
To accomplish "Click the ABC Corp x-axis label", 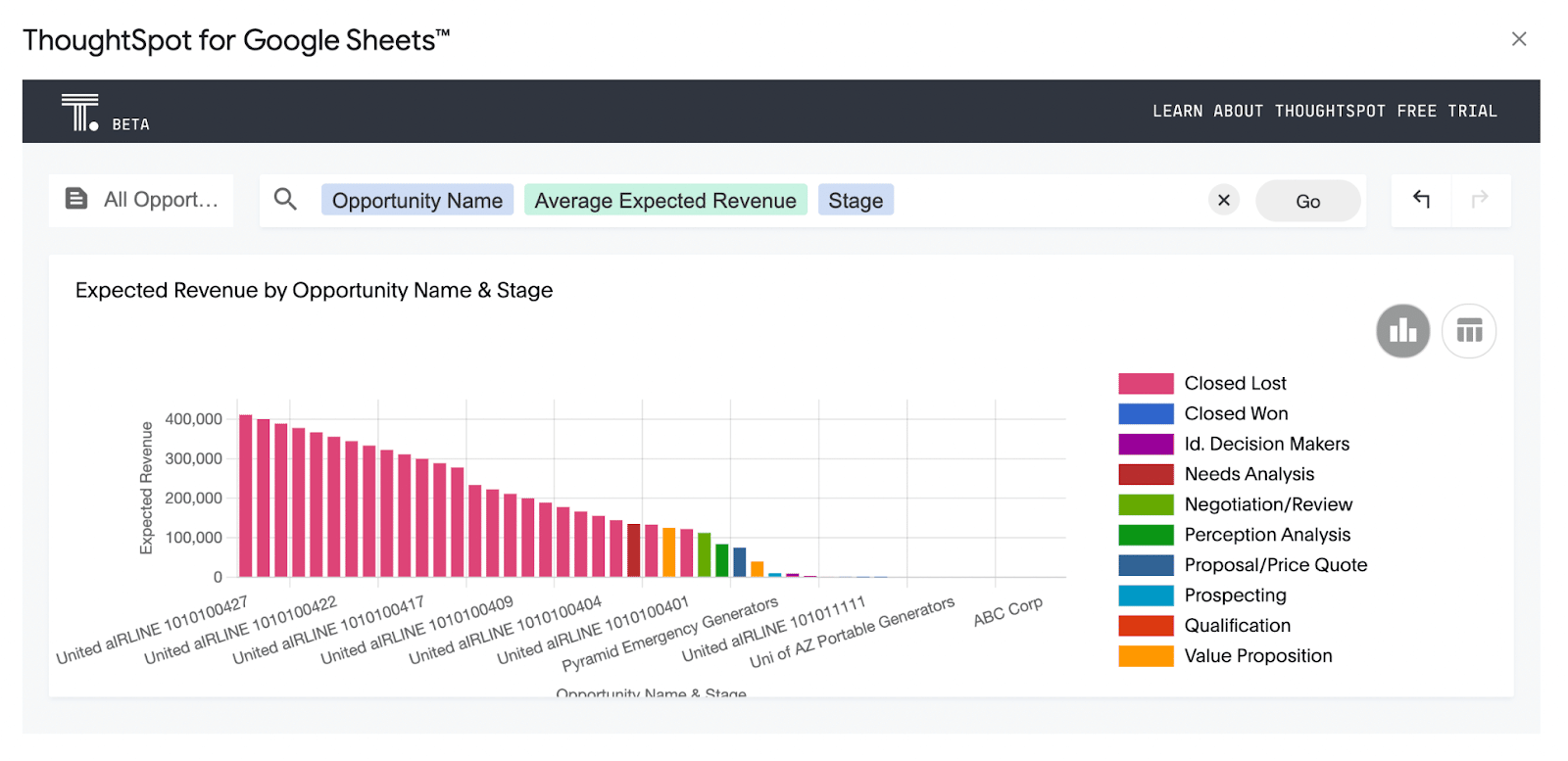I will pos(1008,611).
